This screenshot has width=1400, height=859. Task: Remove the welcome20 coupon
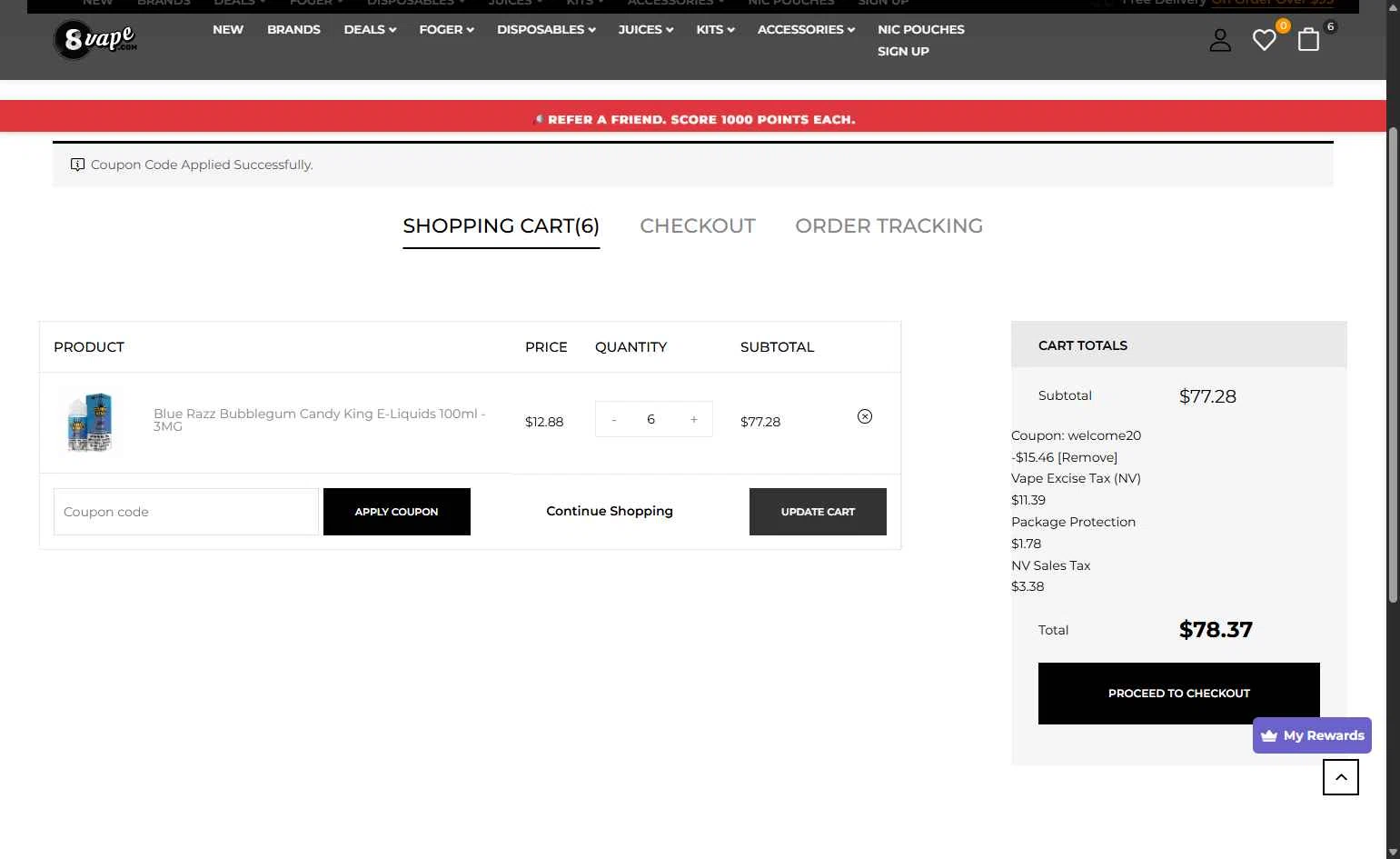pyautogui.click(x=1087, y=457)
